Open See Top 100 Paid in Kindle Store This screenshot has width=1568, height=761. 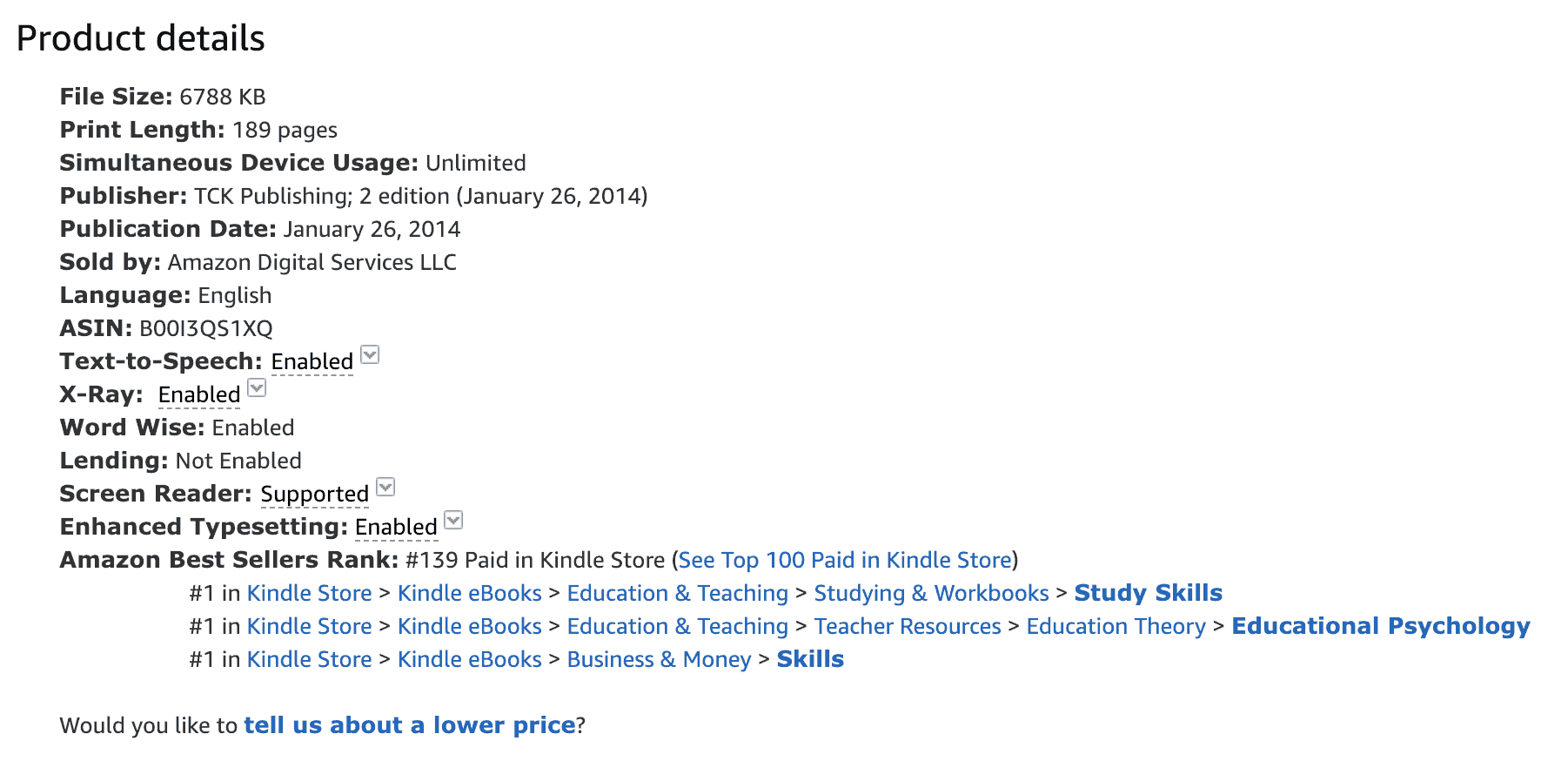click(845, 560)
